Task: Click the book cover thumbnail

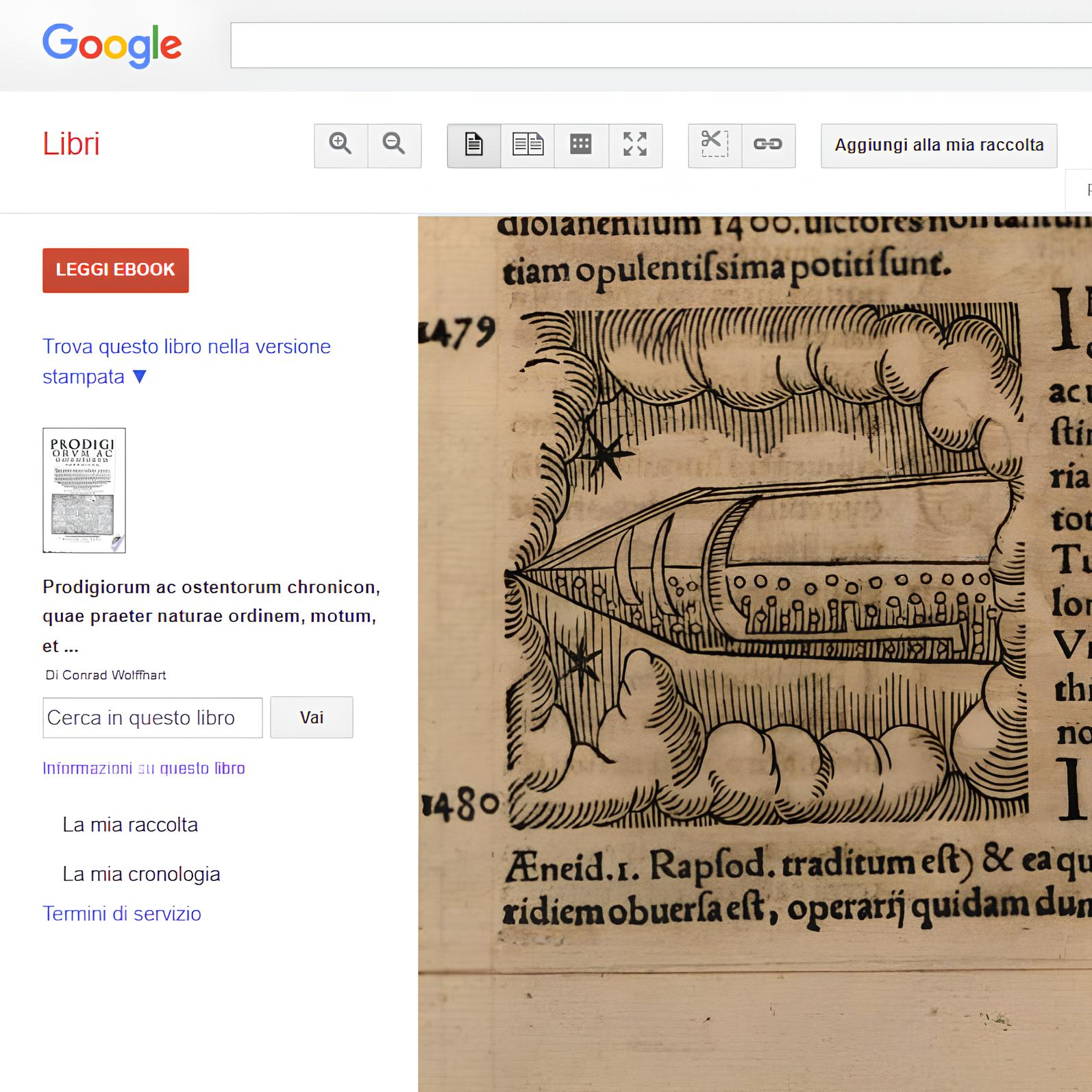Action: pyautogui.click(x=84, y=490)
